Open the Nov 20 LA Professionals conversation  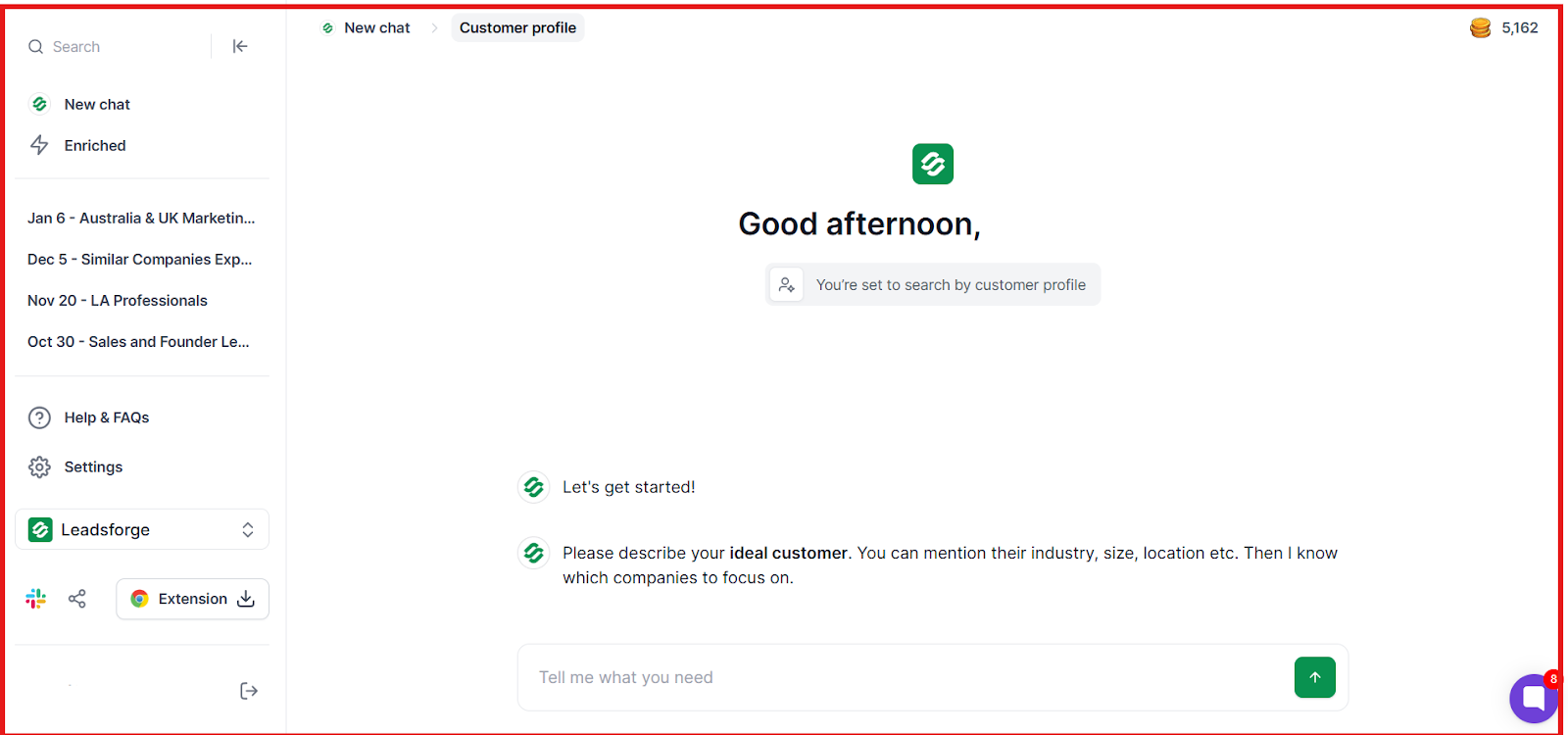coord(117,300)
